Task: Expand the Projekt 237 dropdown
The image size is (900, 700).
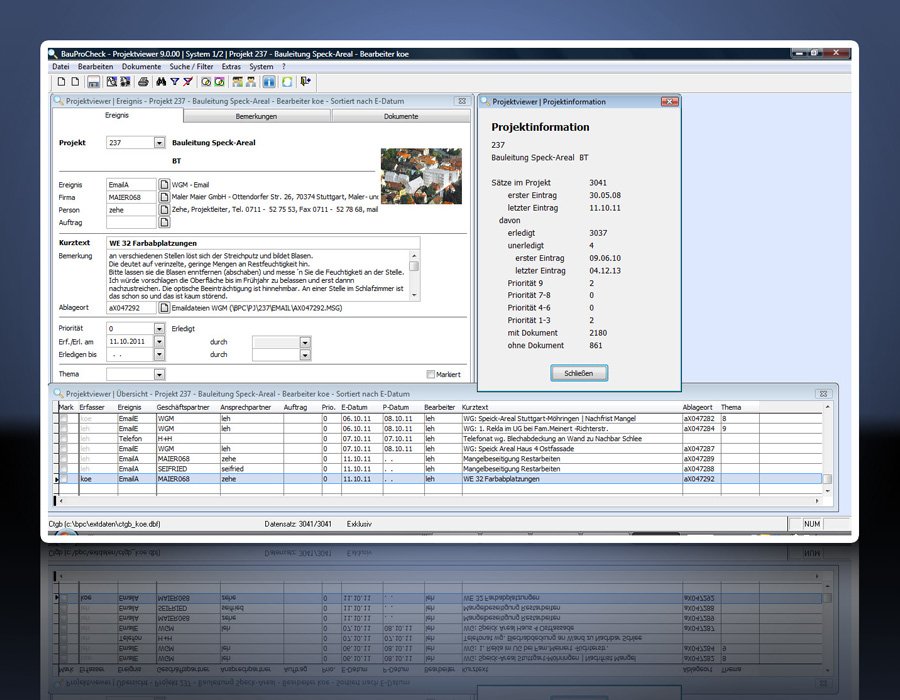Action: coord(159,143)
